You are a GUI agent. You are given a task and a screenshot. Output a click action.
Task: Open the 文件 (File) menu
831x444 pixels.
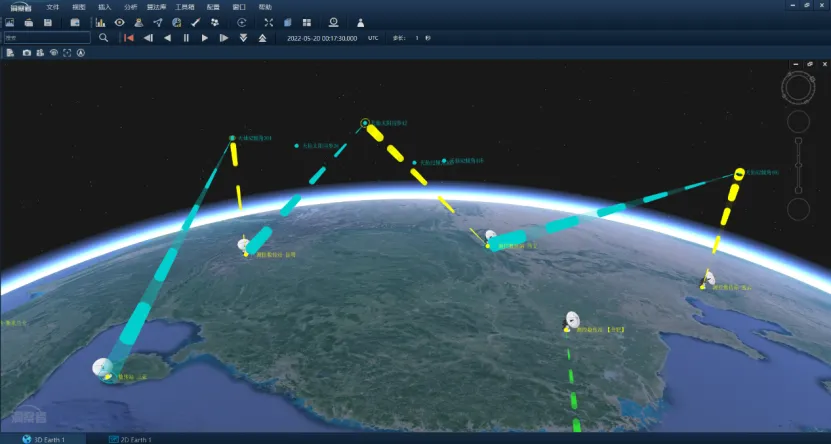pyautogui.click(x=53, y=7)
